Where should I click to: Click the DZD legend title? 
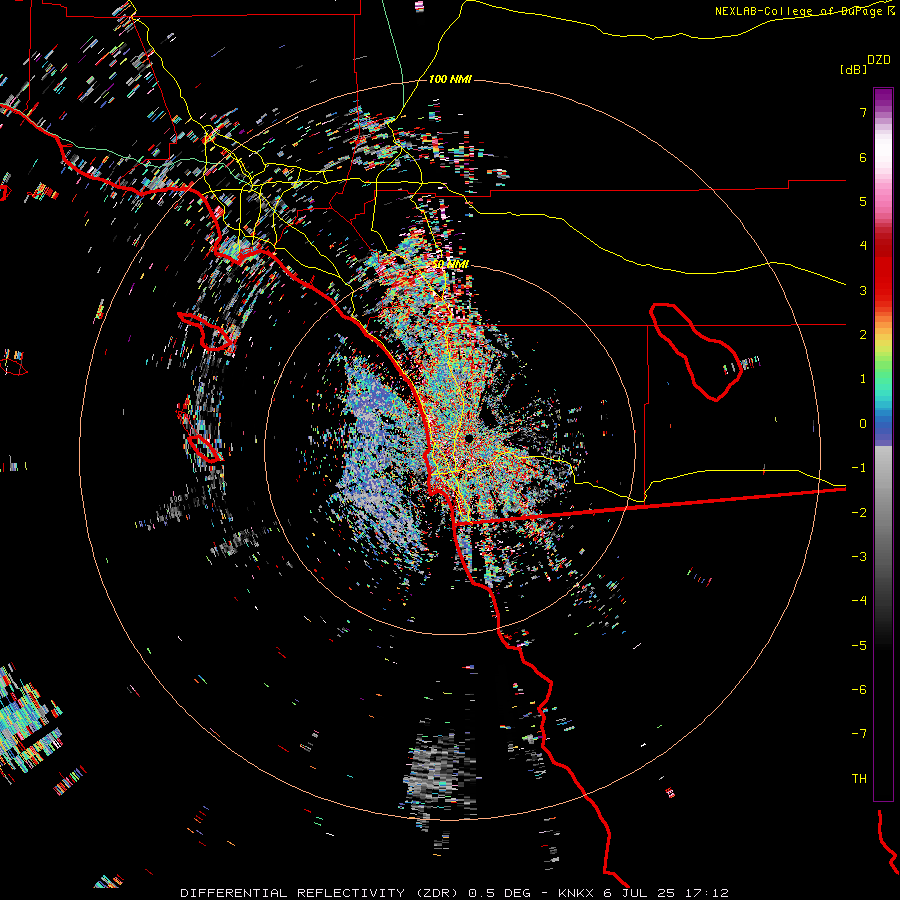(879, 60)
